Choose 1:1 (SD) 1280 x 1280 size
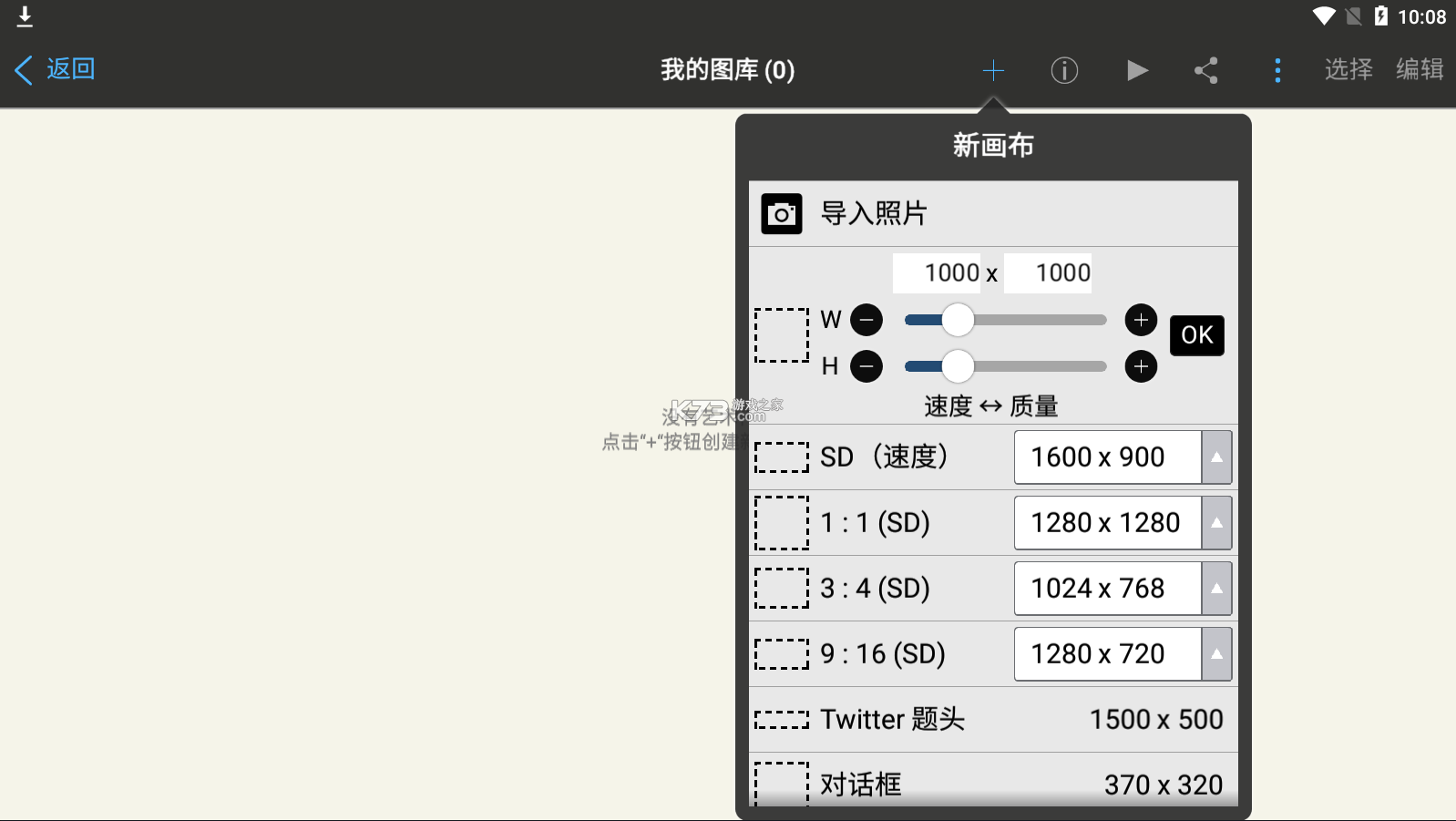 (1108, 523)
